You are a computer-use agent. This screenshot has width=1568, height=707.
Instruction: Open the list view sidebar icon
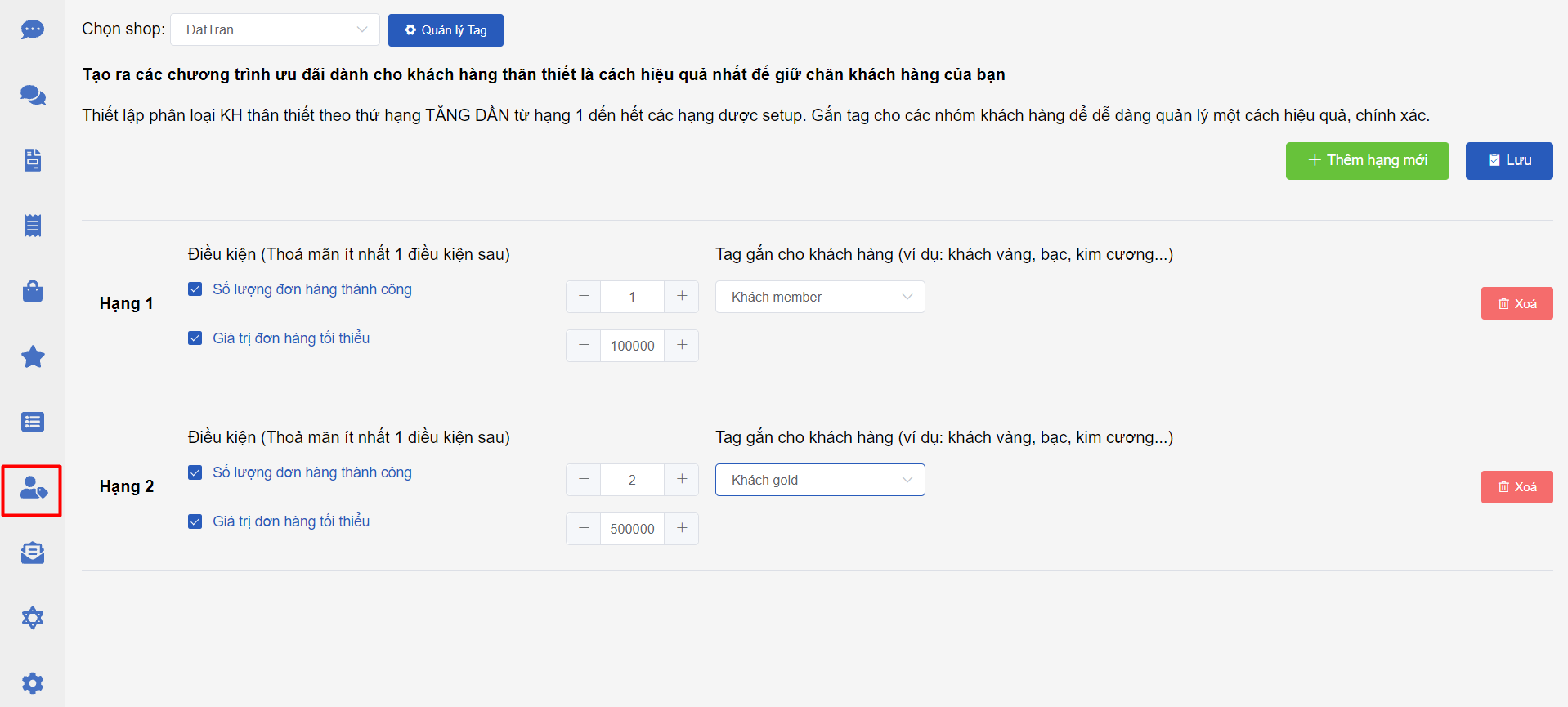click(x=32, y=423)
